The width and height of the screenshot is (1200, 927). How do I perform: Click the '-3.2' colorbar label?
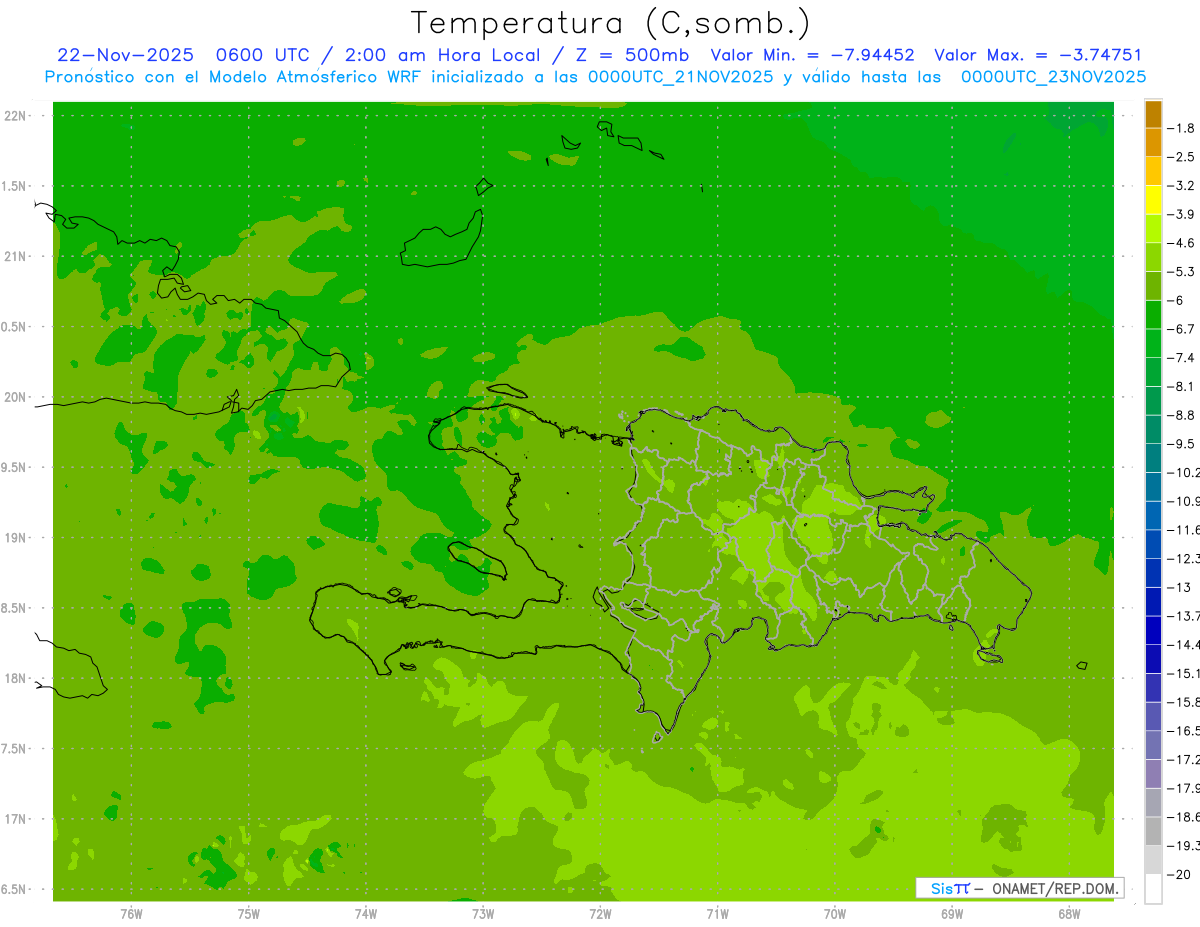(1181, 186)
